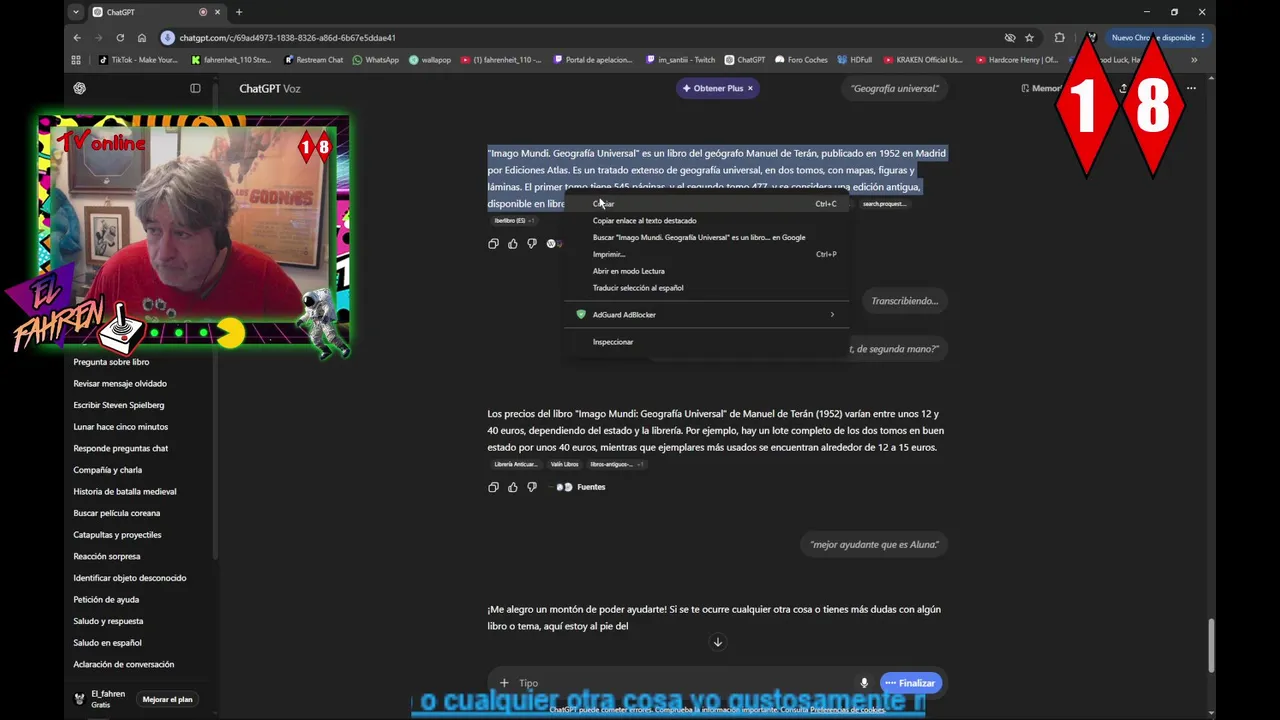The height and width of the screenshot is (720, 1280).
Task: Add attachment with plus icon in composer
Action: coord(504,683)
